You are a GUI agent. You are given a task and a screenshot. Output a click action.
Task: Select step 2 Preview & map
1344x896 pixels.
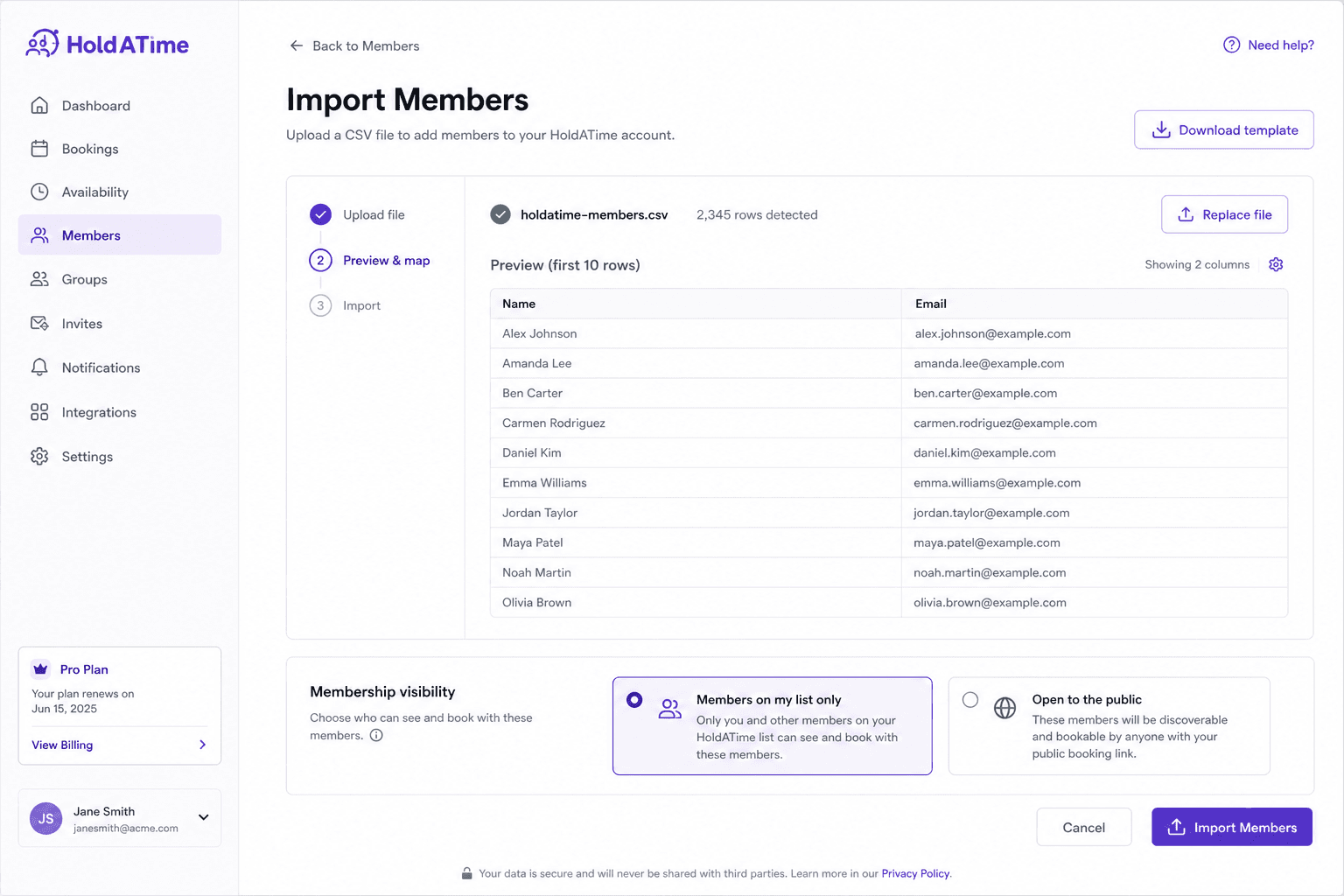pyautogui.click(x=370, y=261)
